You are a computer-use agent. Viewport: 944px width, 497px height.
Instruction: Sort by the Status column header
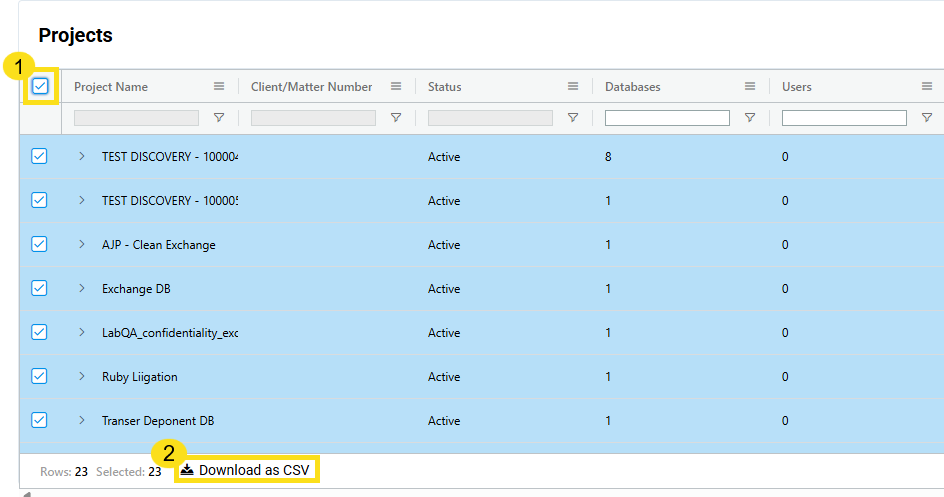pyautogui.click(x=444, y=87)
